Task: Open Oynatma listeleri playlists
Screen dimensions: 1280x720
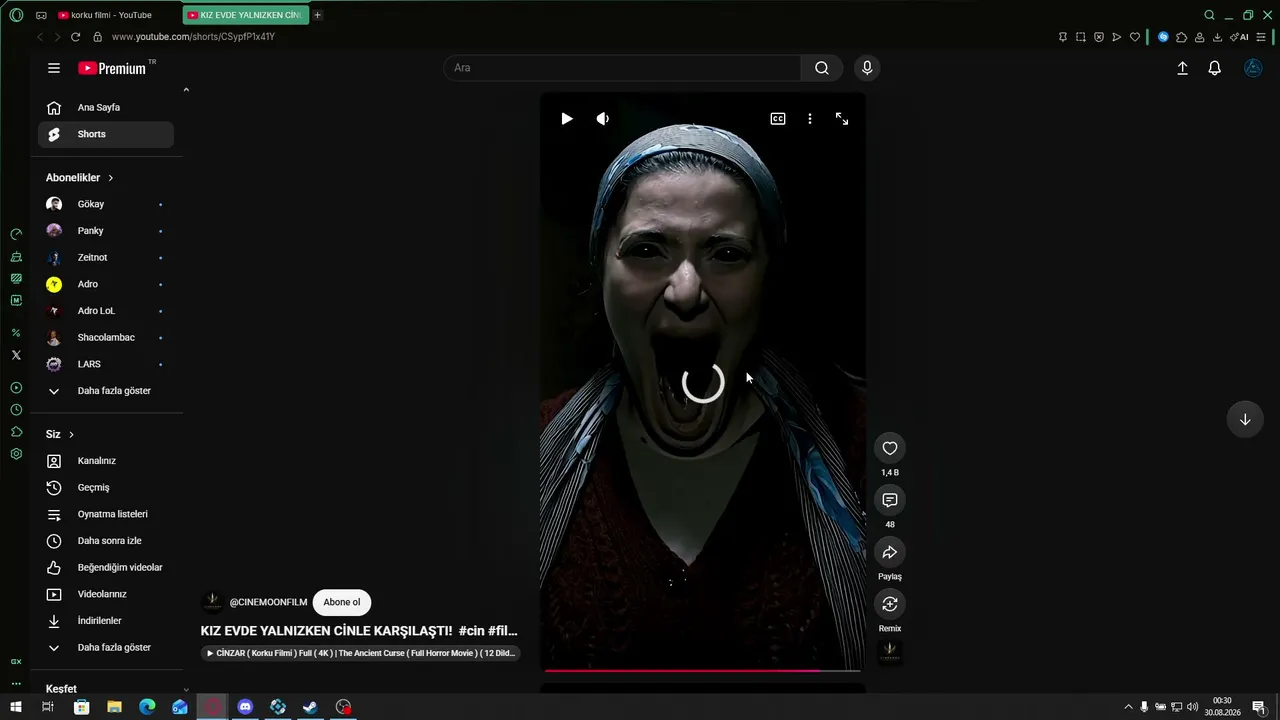Action: click(x=106, y=514)
